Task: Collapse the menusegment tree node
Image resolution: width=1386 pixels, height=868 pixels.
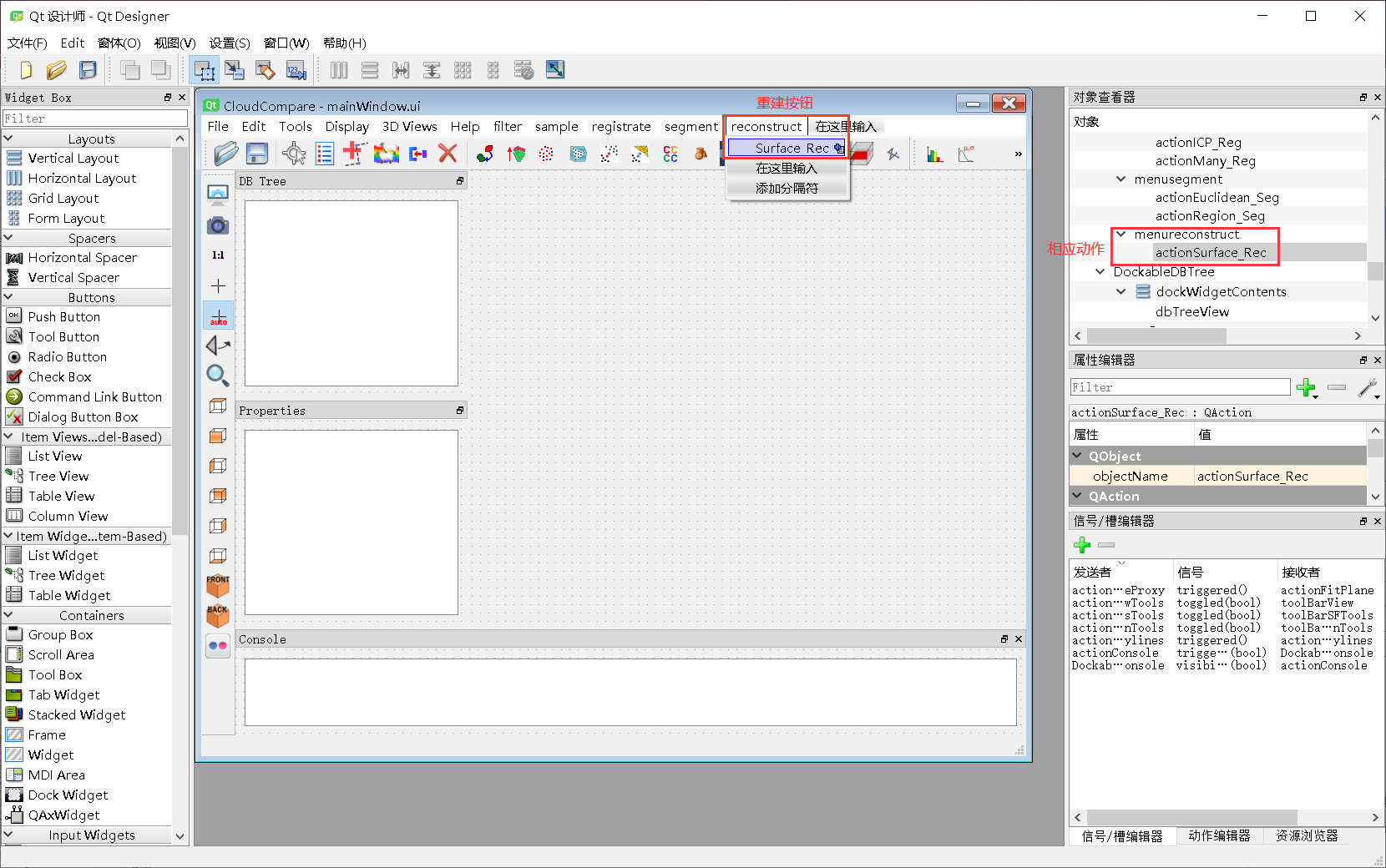Action: point(1121,179)
